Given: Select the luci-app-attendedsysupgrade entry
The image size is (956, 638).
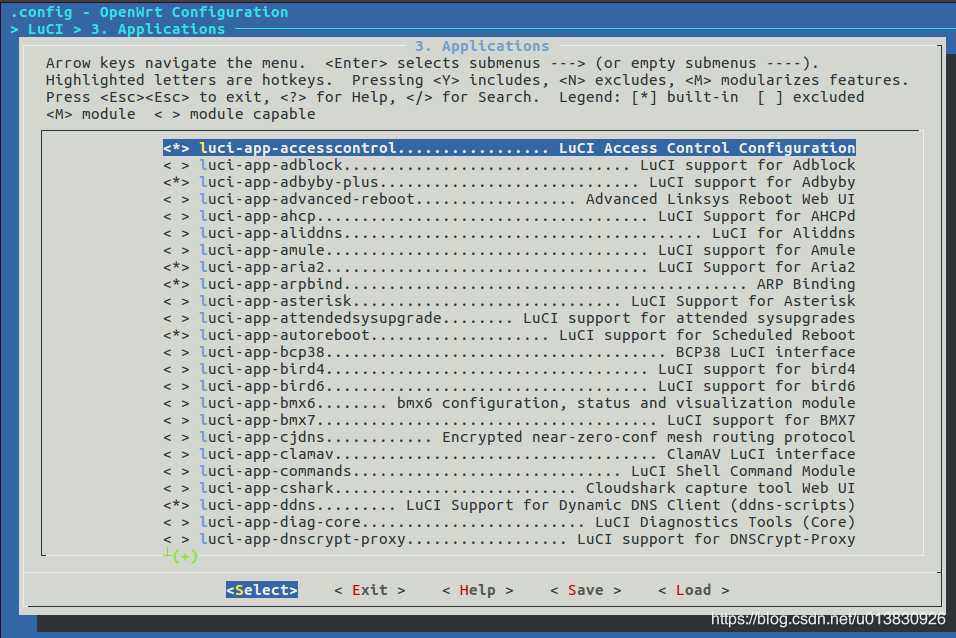Looking at the screenshot, I should click(x=509, y=318).
